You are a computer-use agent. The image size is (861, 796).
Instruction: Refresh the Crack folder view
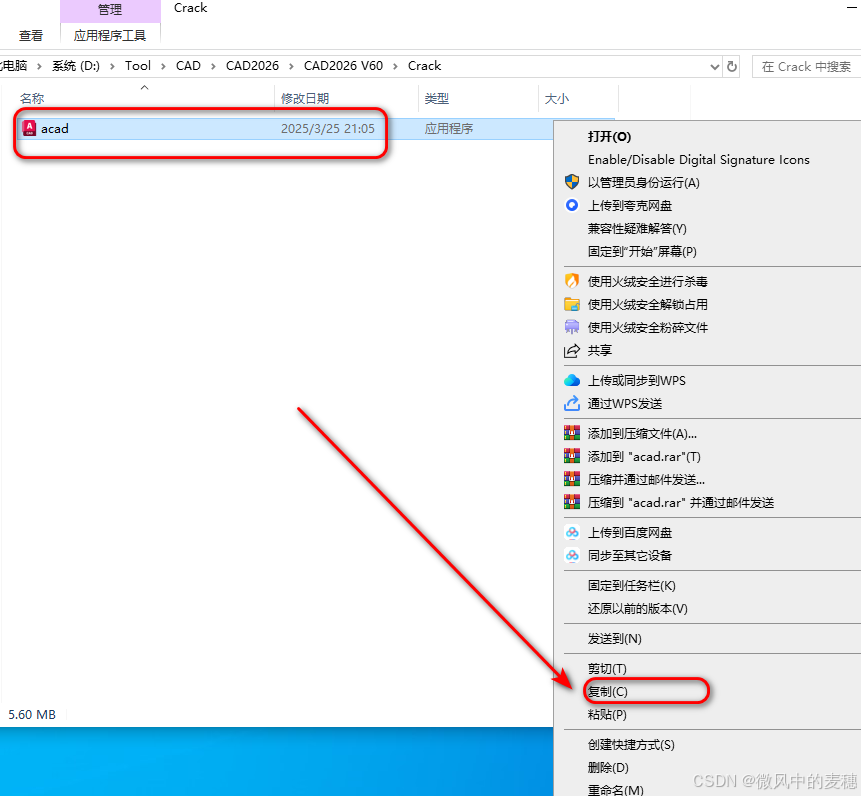coord(731,66)
